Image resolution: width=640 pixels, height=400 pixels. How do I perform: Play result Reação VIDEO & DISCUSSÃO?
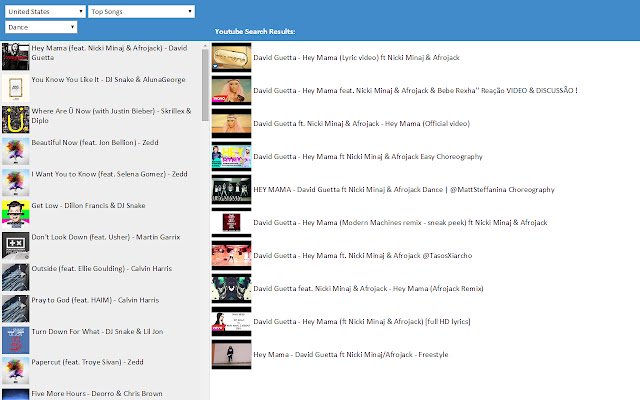416,91
